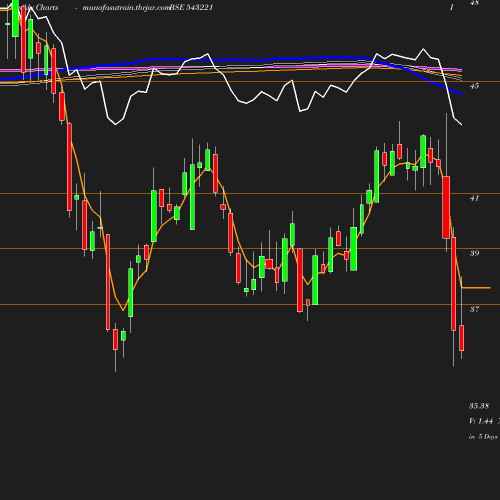Viewport: 500px width, 500px height.
Task: Select the 37 price axis label
Action: 474,309
